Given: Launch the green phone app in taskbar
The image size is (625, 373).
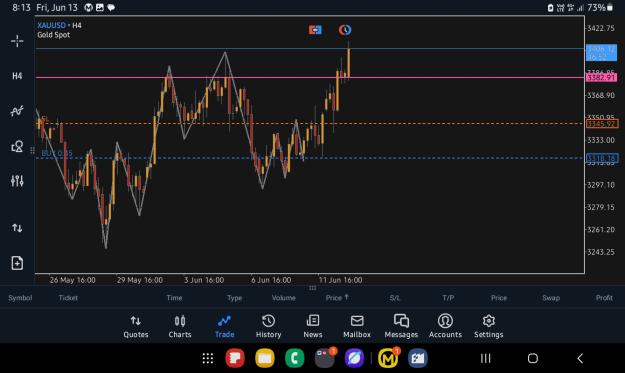Looking at the screenshot, I should tap(295, 358).
